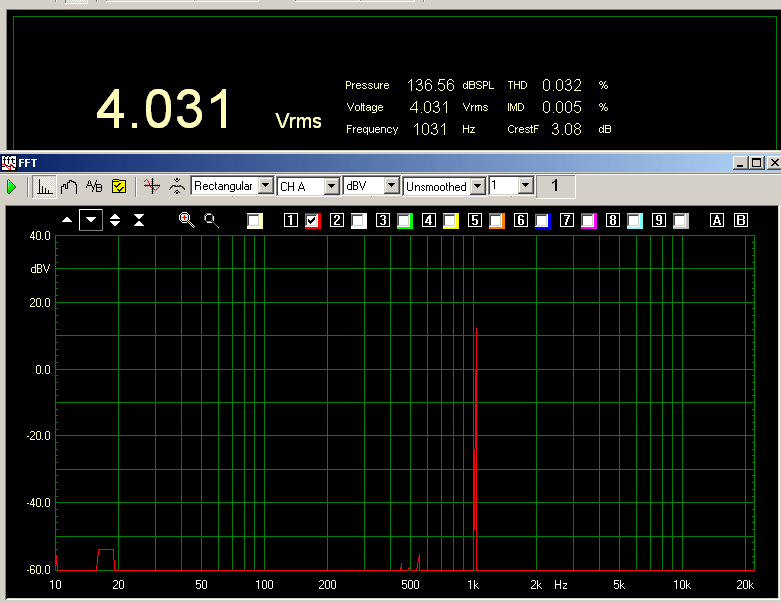Screen dimensions: 781x603
Task: Click the green Start measurement play button
Action: point(12,186)
